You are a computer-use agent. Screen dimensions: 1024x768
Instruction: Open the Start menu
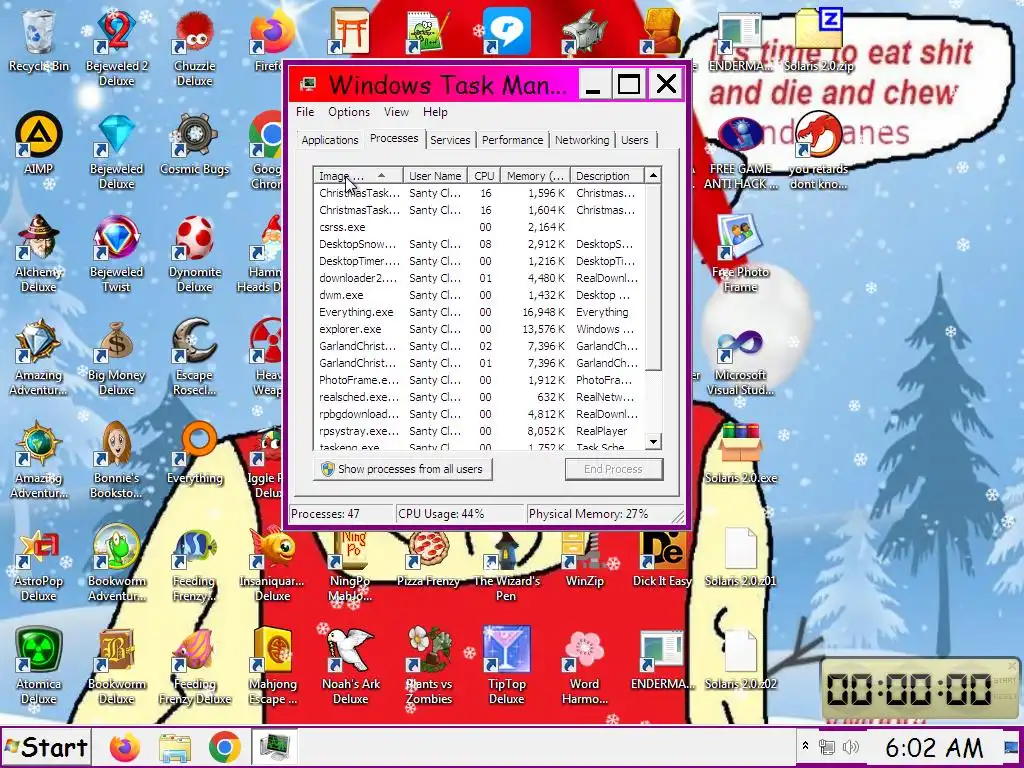point(46,747)
